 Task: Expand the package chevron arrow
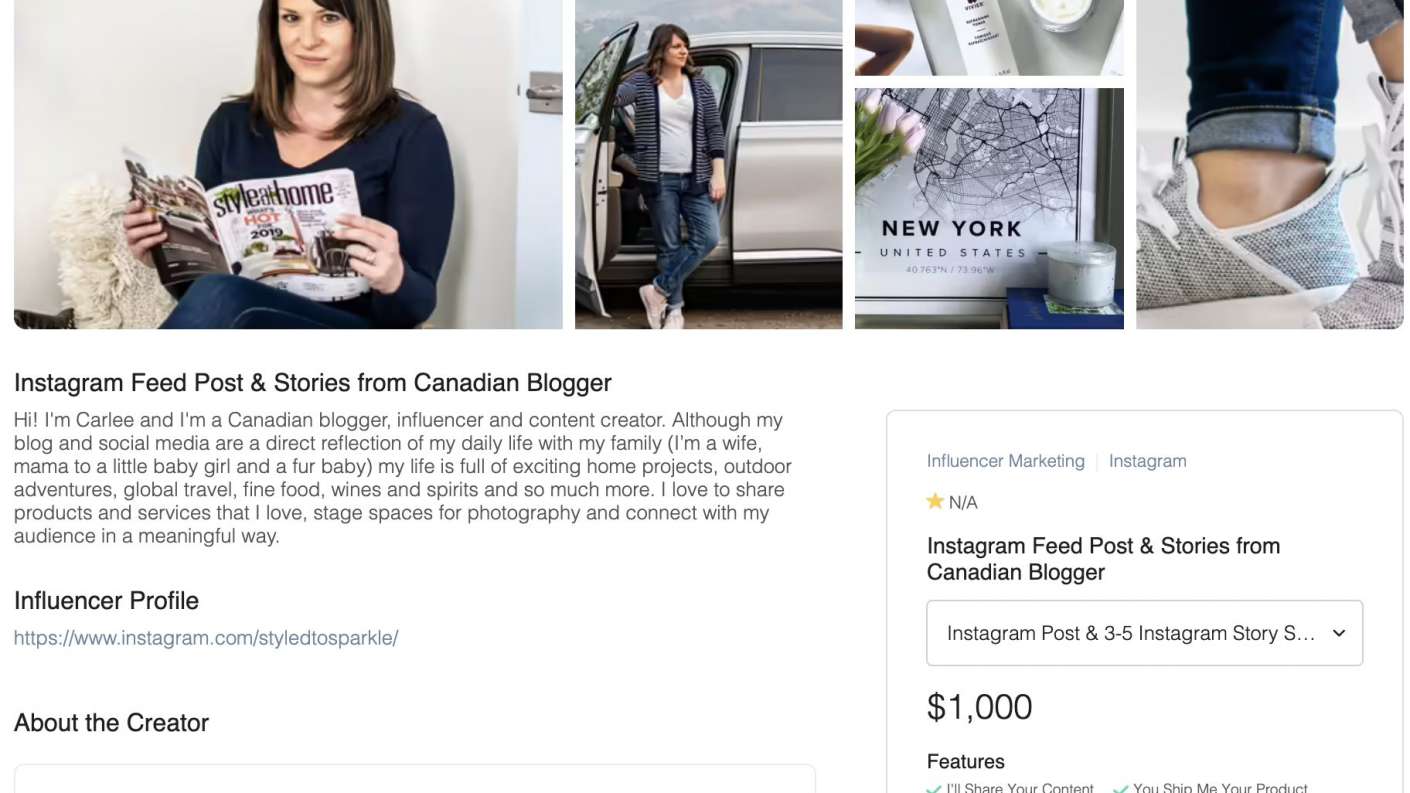(1338, 633)
